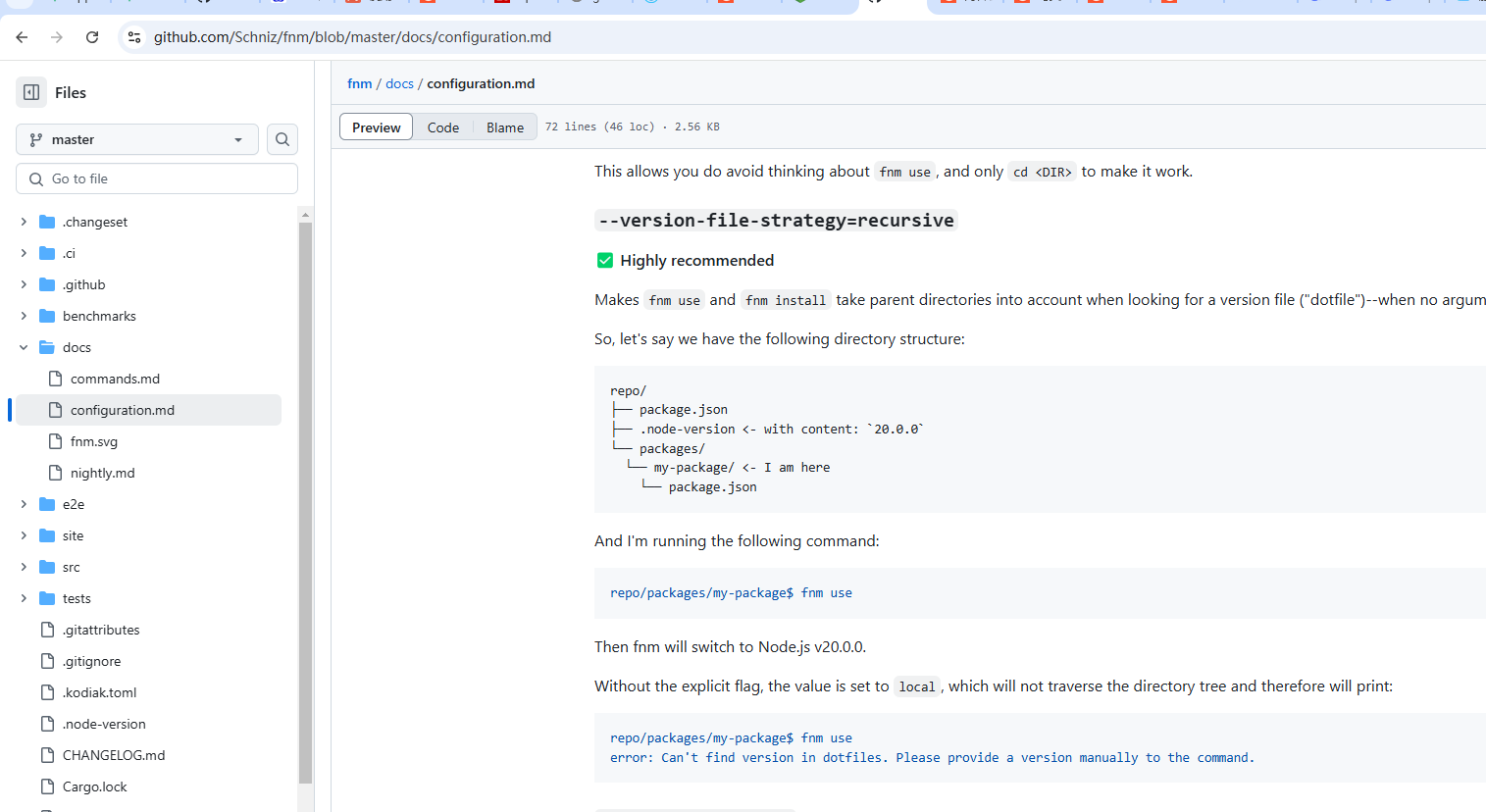Expand the site folder chevron
This screenshot has width=1486, height=812.
(x=24, y=535)
